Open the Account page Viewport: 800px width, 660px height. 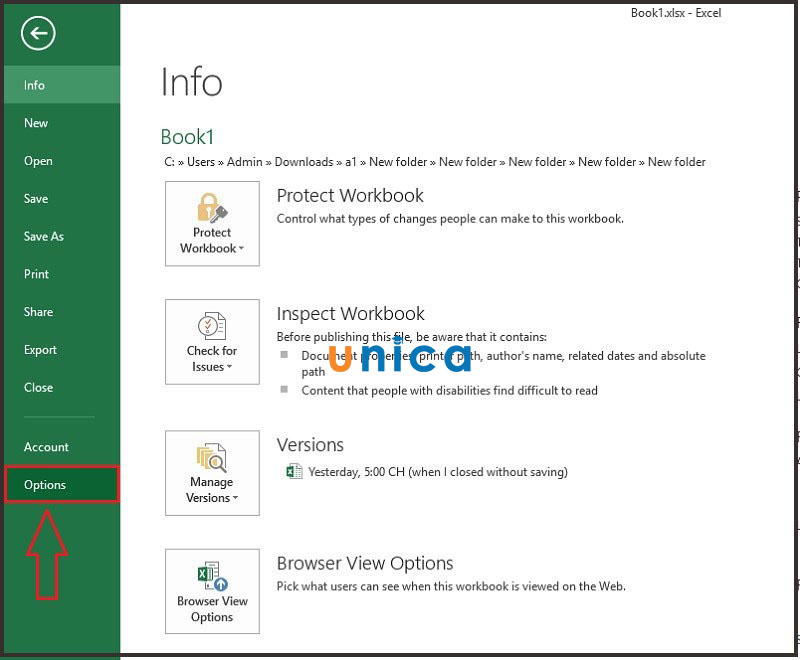(x=62, y=447)
